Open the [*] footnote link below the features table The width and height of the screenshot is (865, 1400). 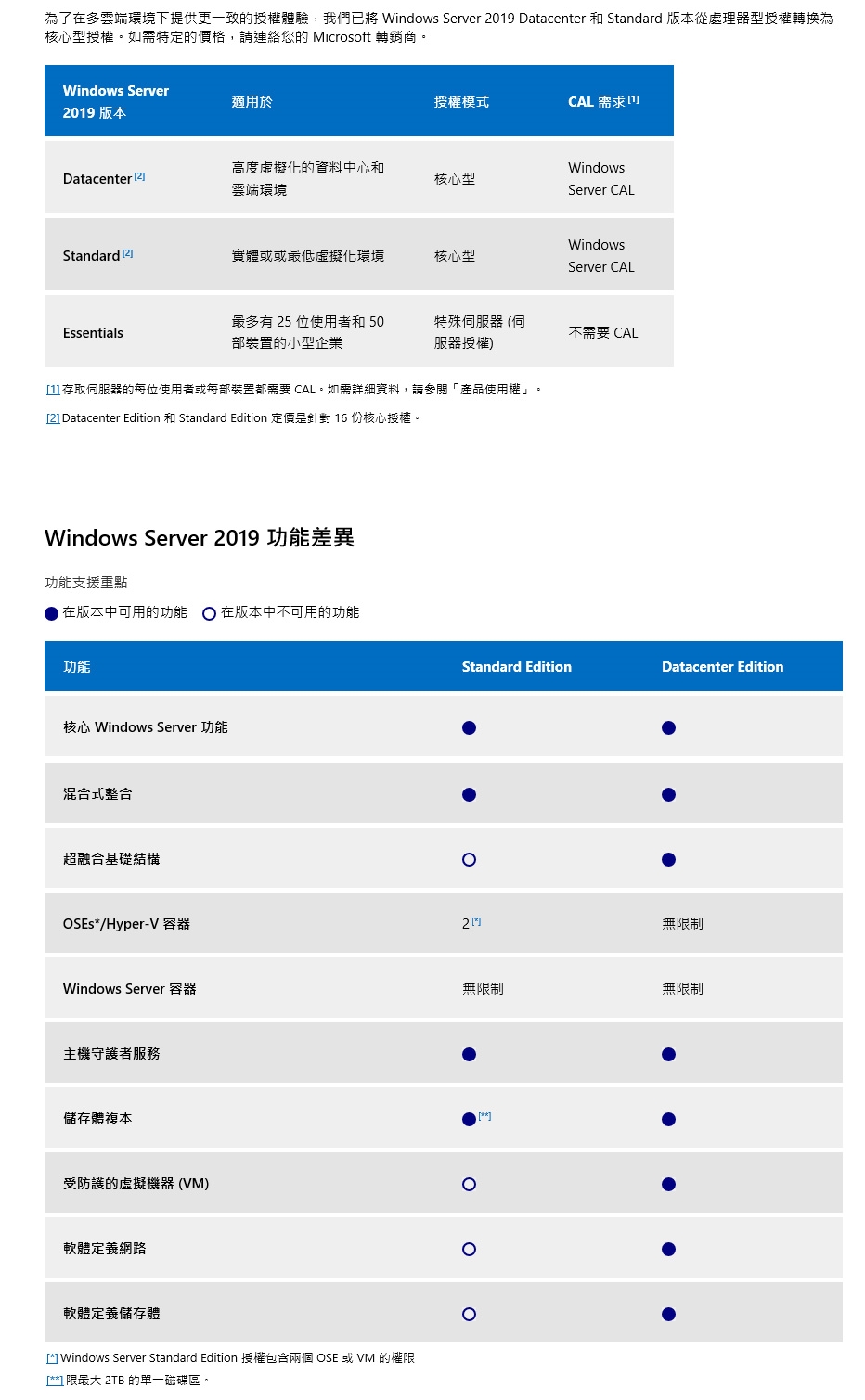pos(52,1358)
